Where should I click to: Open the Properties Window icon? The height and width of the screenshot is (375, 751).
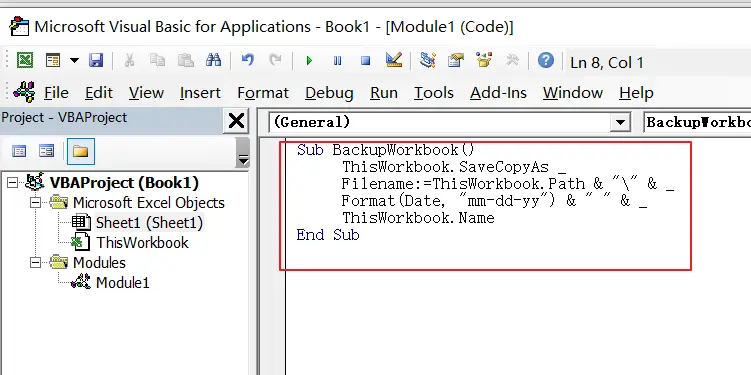(455, 60)
